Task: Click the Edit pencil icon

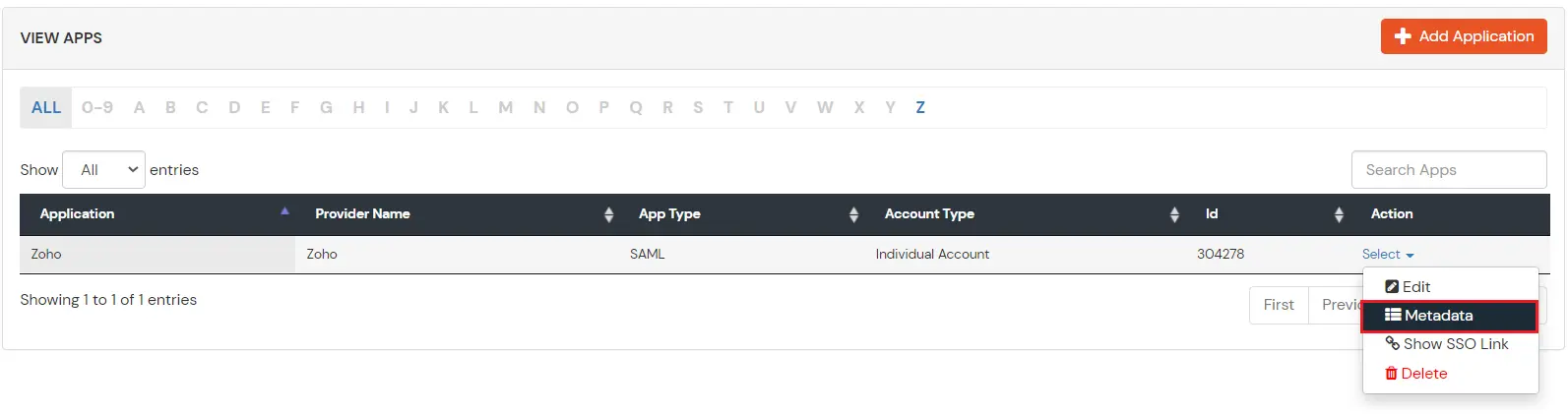Action: point(1392,286)
